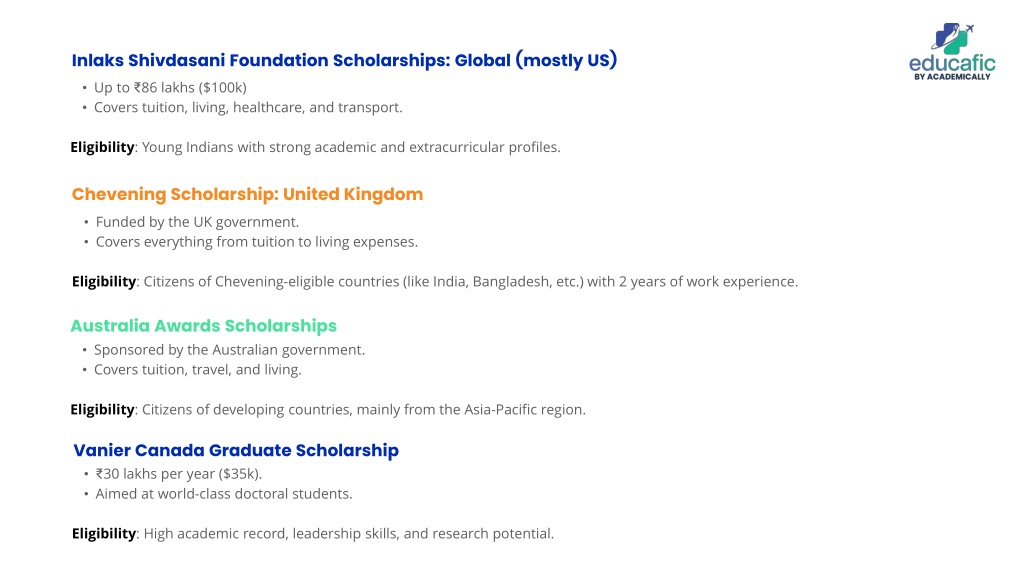Click the 'BY ACADEMICALLY' tagline text
Viewport: 1024px width, 576px height.
[952, 77]
